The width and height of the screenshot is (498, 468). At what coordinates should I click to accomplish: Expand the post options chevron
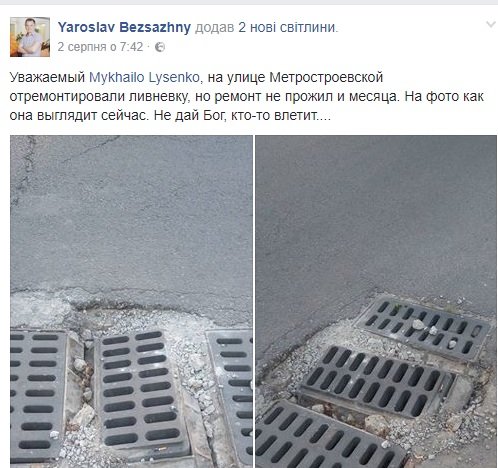coord(490,24)
